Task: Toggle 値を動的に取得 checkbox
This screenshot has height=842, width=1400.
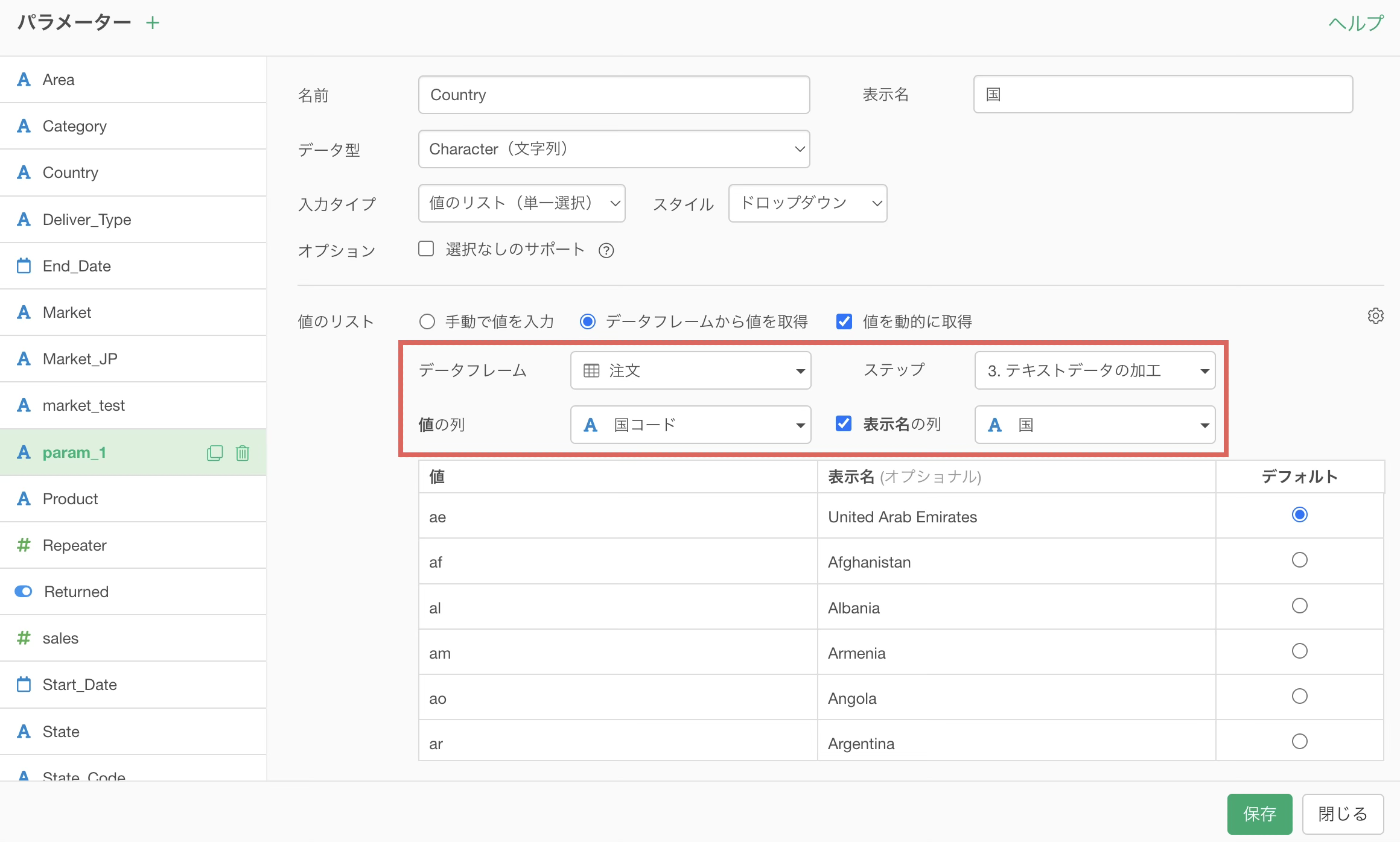Action: click(x=844, y=321)
